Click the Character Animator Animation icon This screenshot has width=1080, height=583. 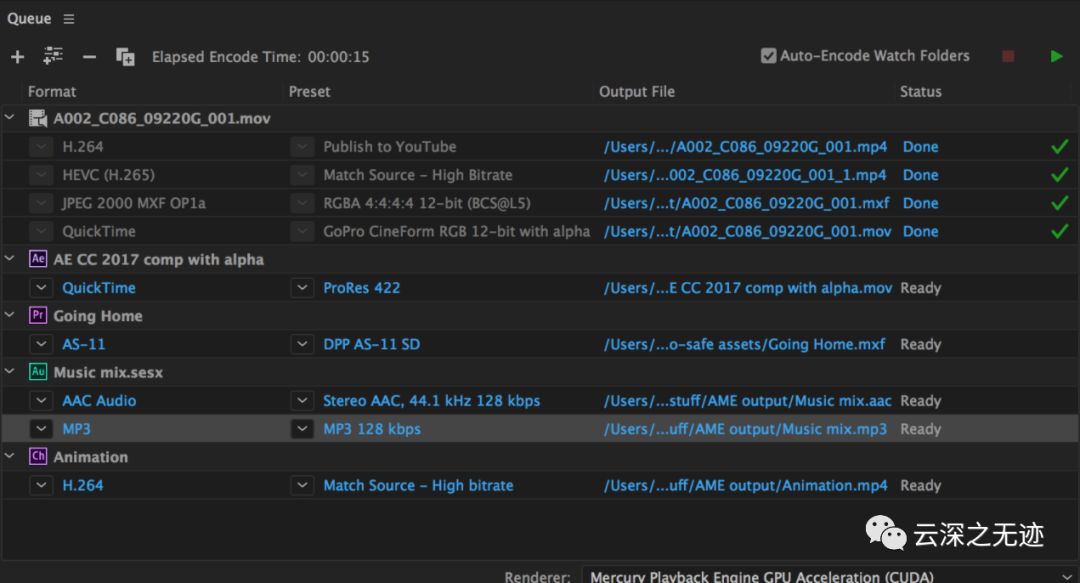coord(38,456)
